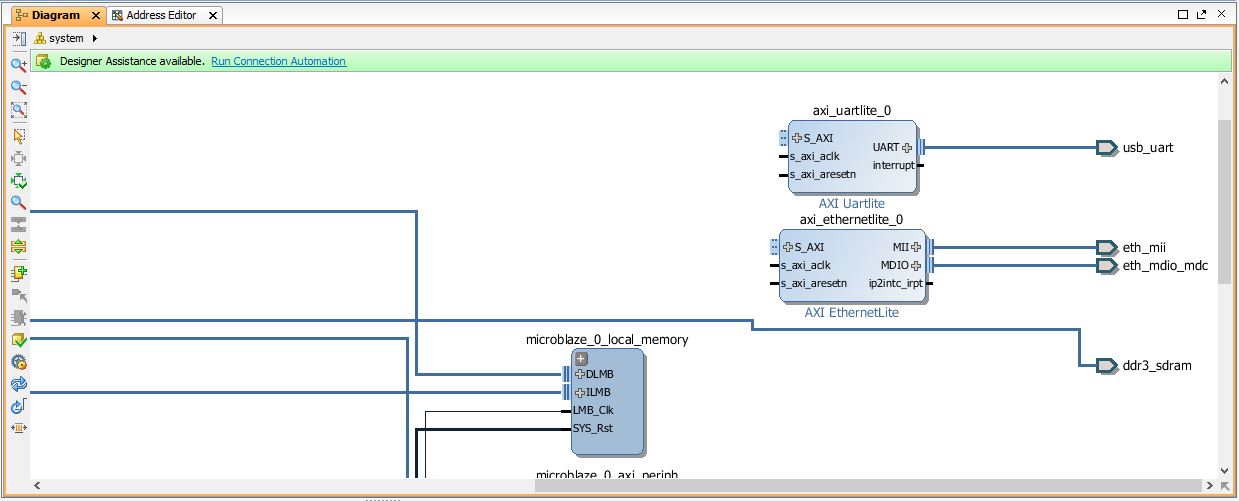Click the Regenerate Layout icon
Screen dimensions: 1239x501
(x=18, y=384)
